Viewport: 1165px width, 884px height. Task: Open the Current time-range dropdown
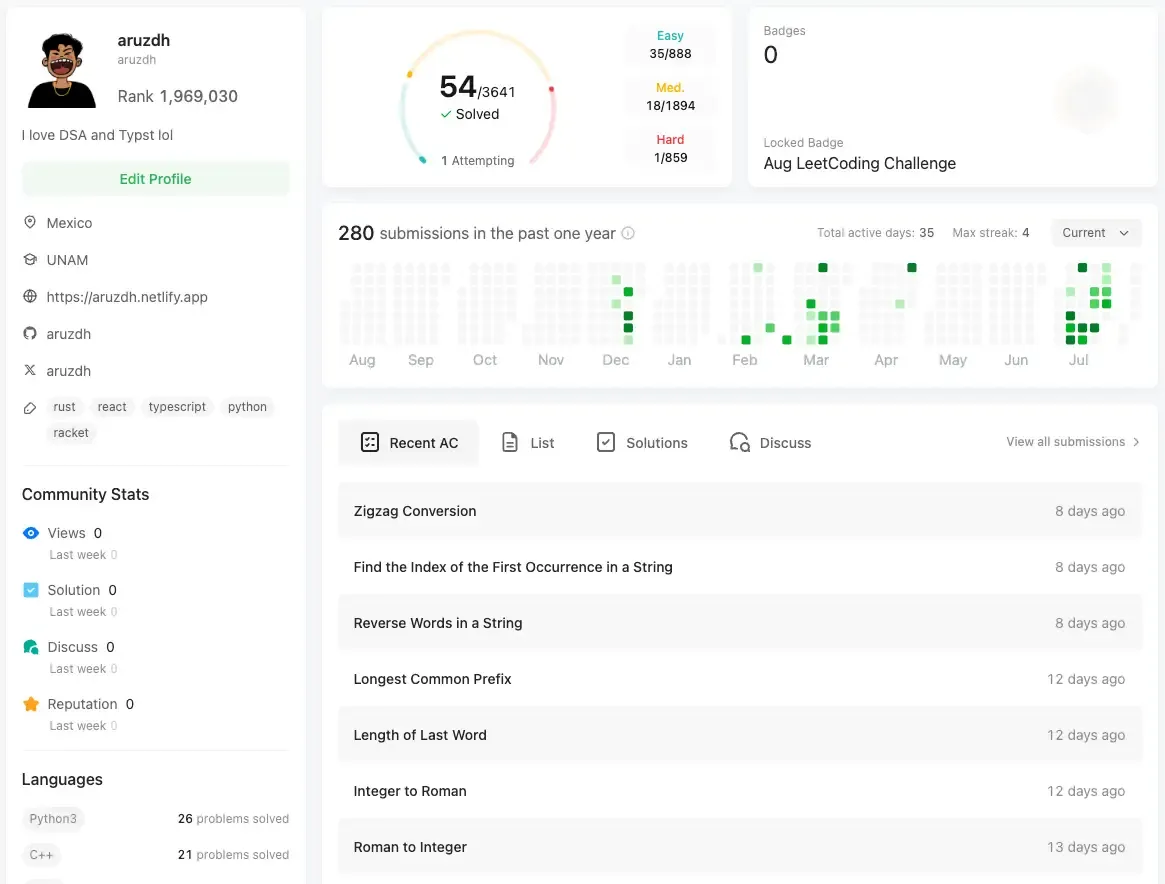click(x=1095, y=232)
